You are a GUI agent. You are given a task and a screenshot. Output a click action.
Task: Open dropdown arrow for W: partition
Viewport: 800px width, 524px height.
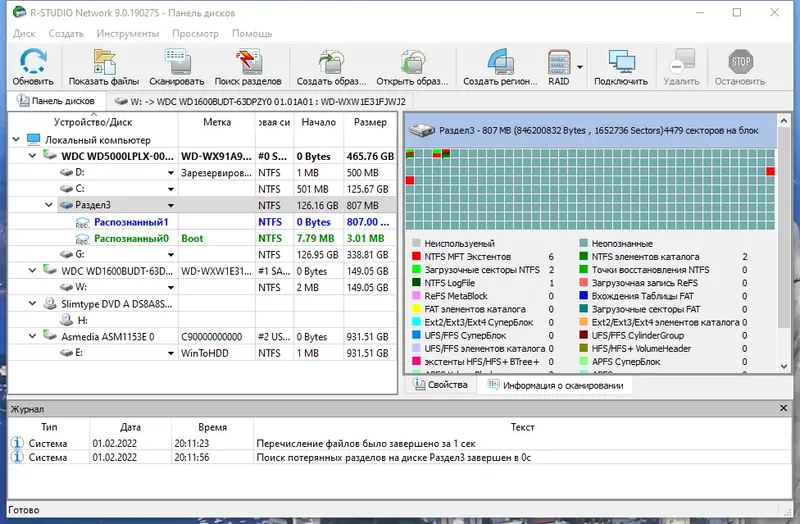[x=171, y=288]
